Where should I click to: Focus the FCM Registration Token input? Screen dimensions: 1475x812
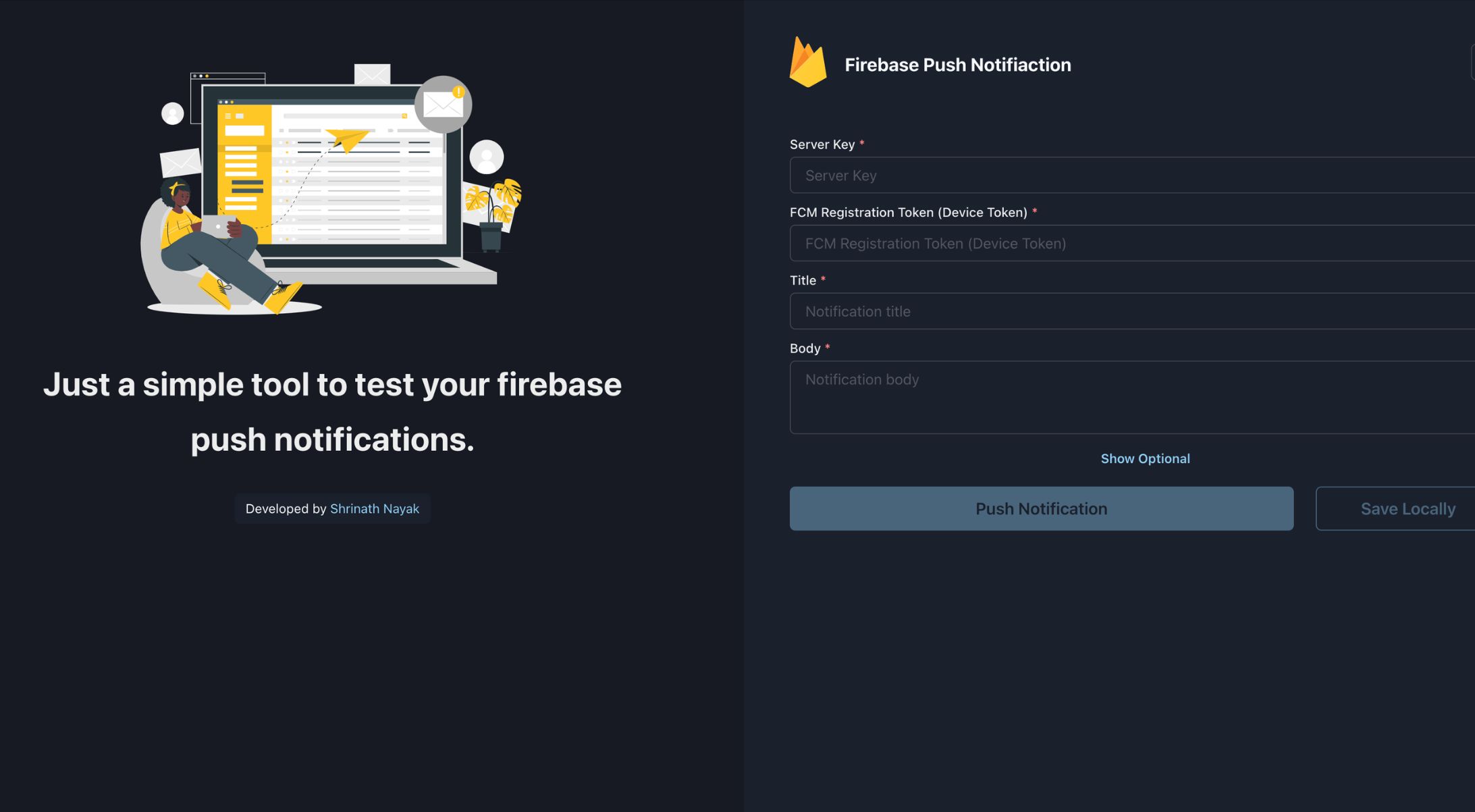pos(1132,243)
